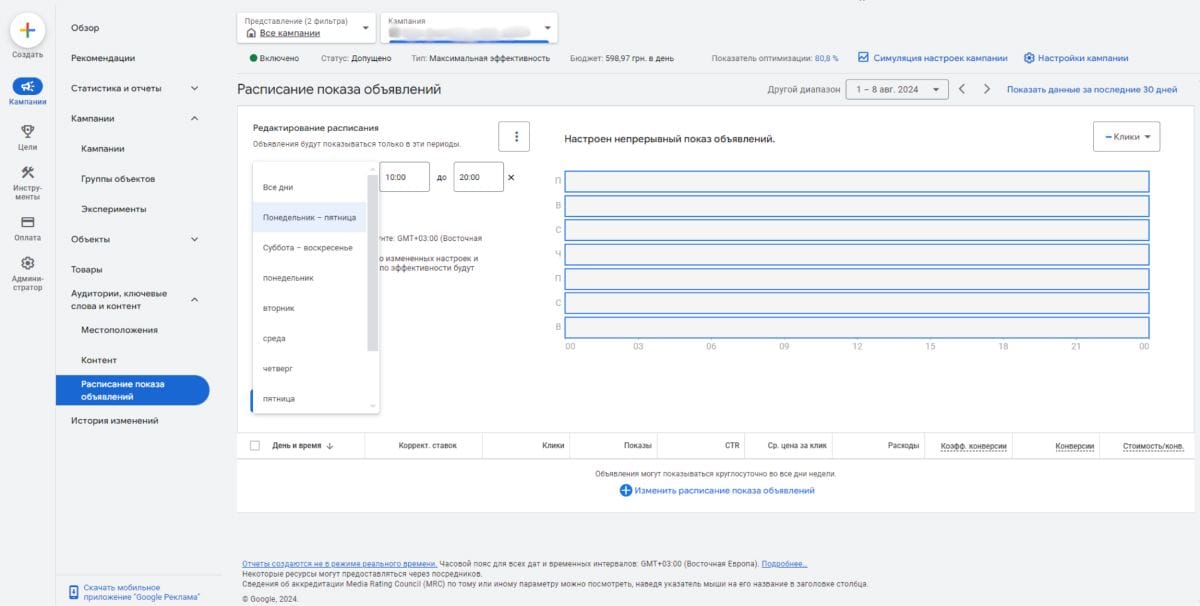Sort by День и время column
Screen dimensions: 1200x606
point(303,445)
